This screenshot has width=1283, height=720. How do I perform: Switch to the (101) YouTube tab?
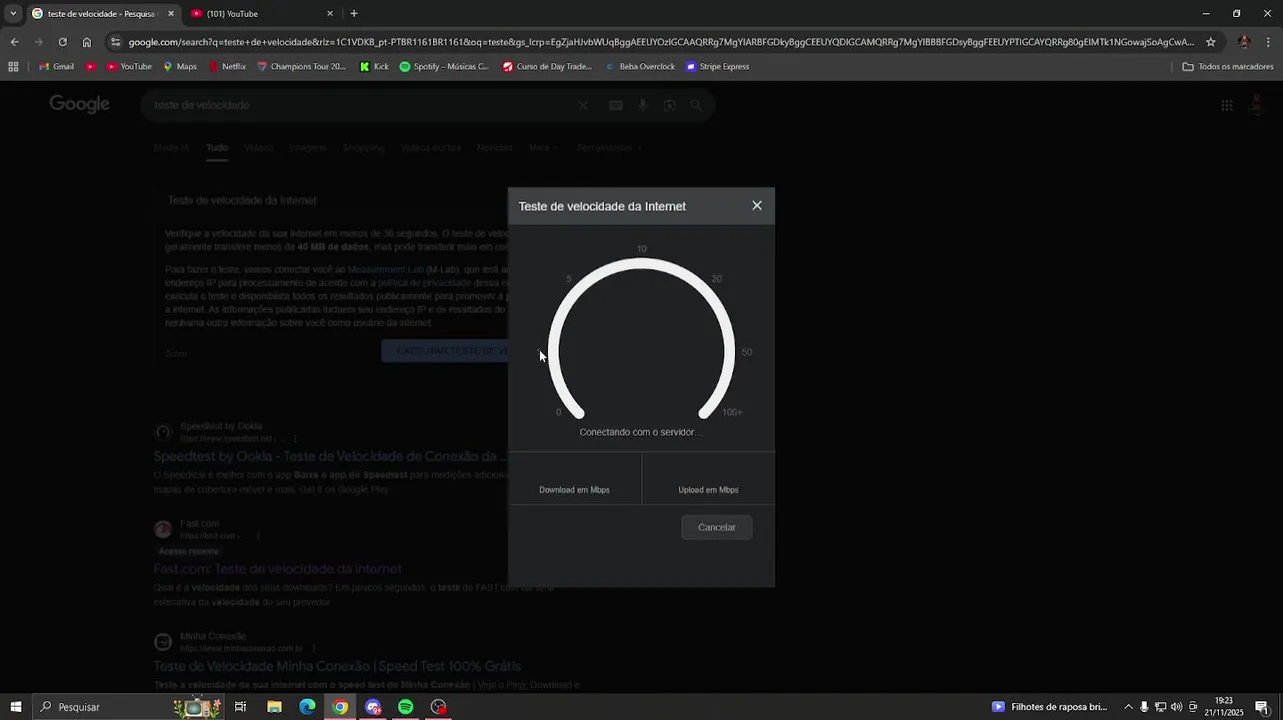coord(263,14)
